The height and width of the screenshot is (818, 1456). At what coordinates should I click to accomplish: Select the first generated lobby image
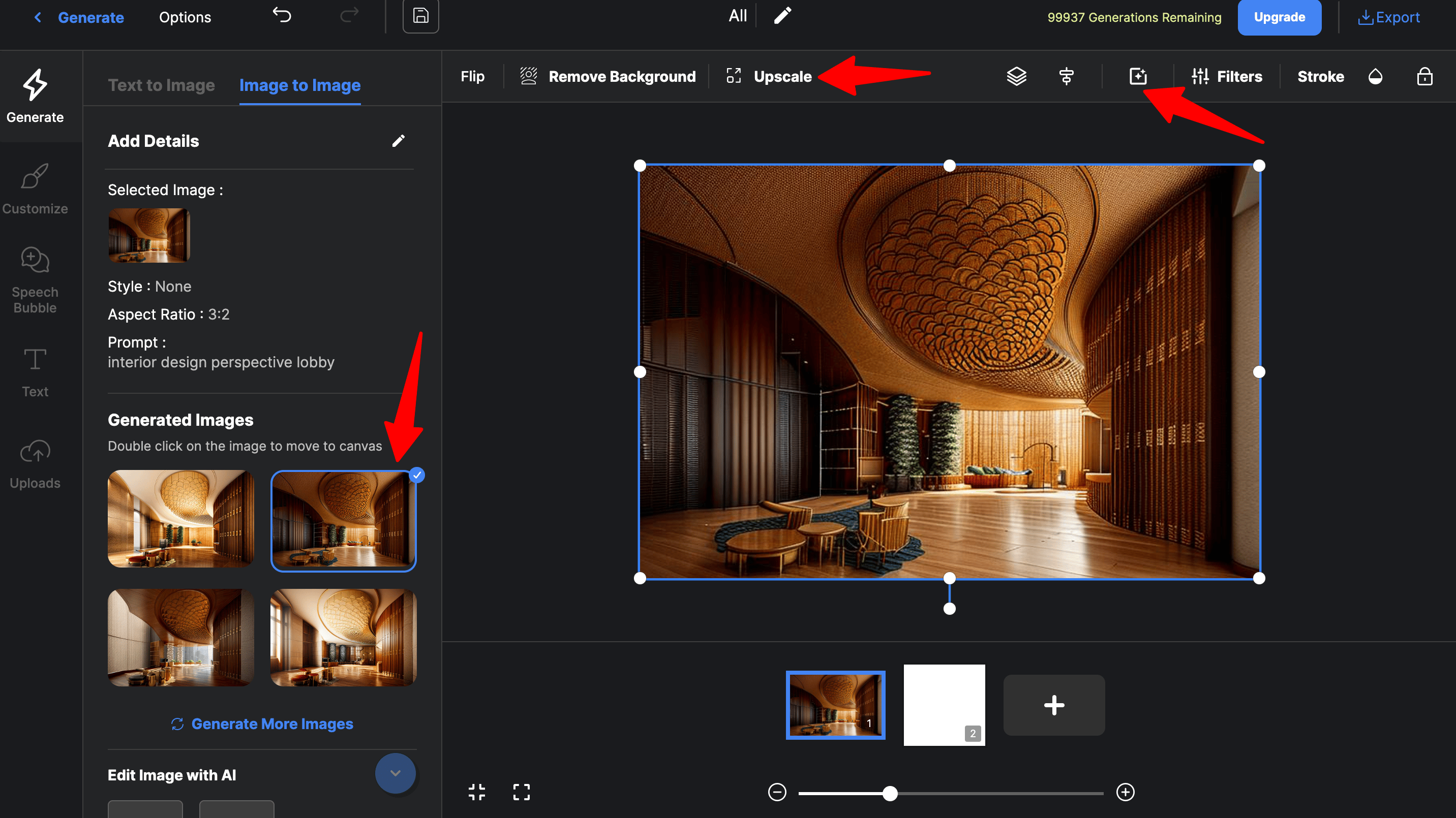pos(181,519)
